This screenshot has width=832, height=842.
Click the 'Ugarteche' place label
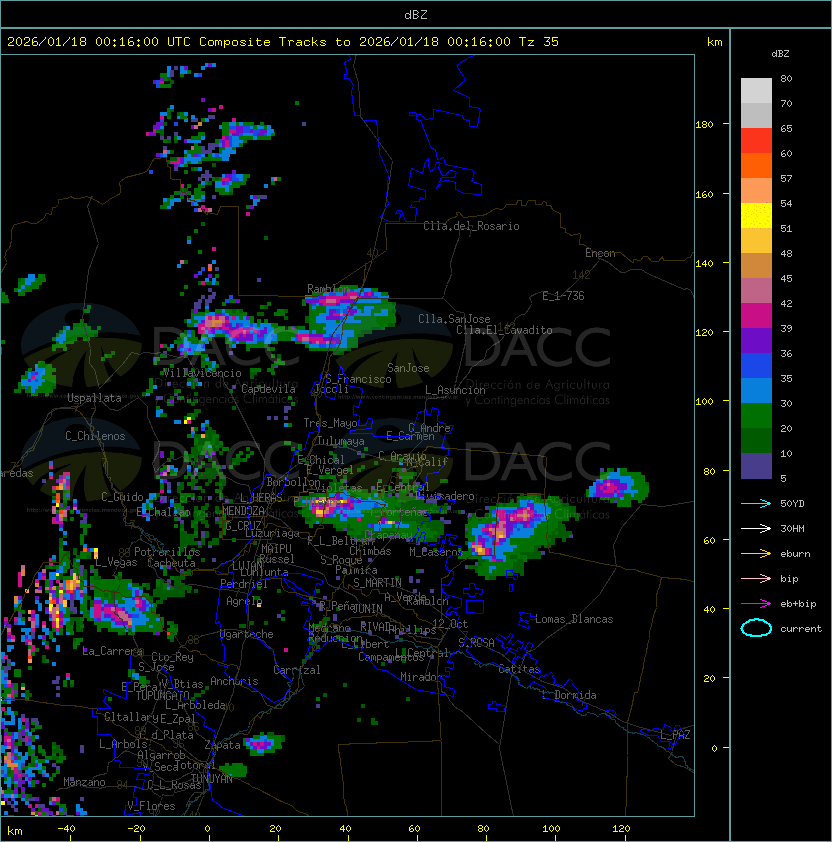(247, 634)
